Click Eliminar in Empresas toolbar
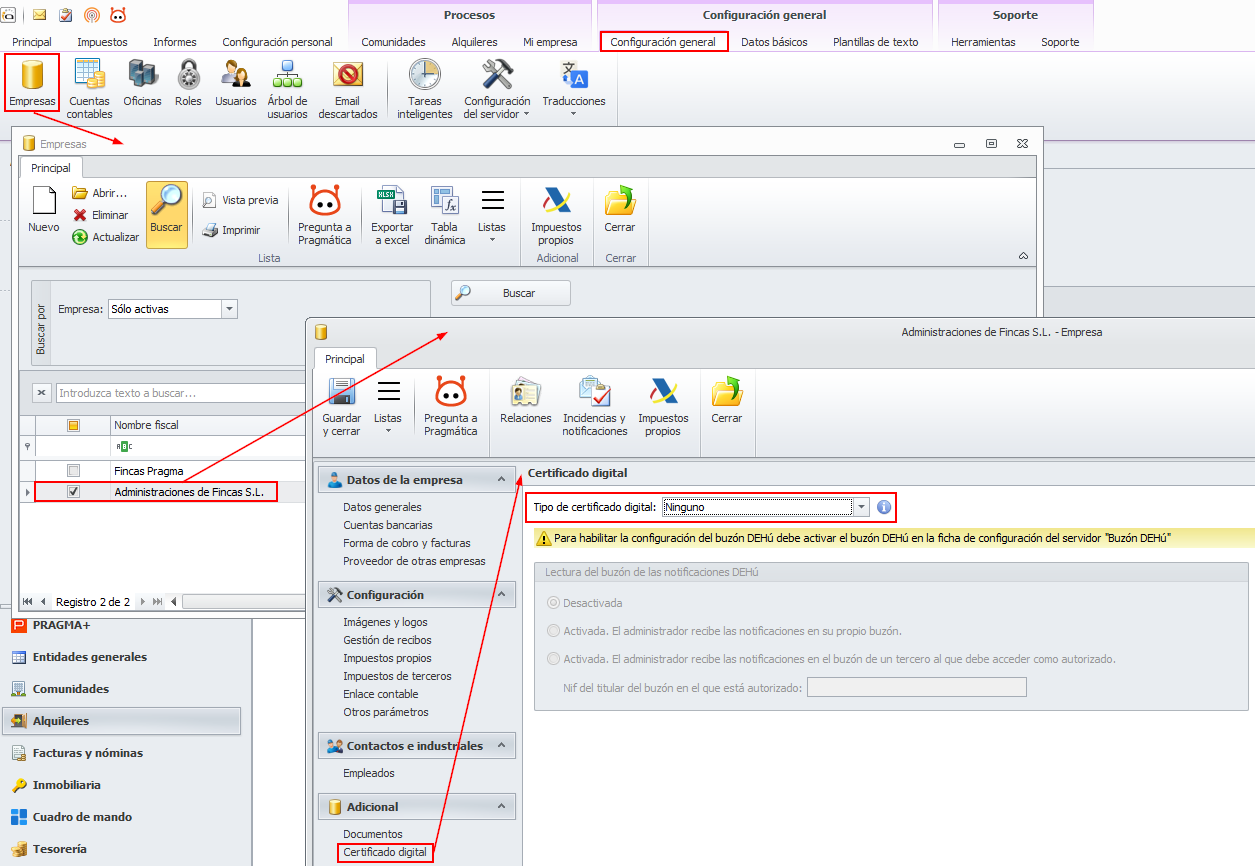 click(x=100, y=215)
